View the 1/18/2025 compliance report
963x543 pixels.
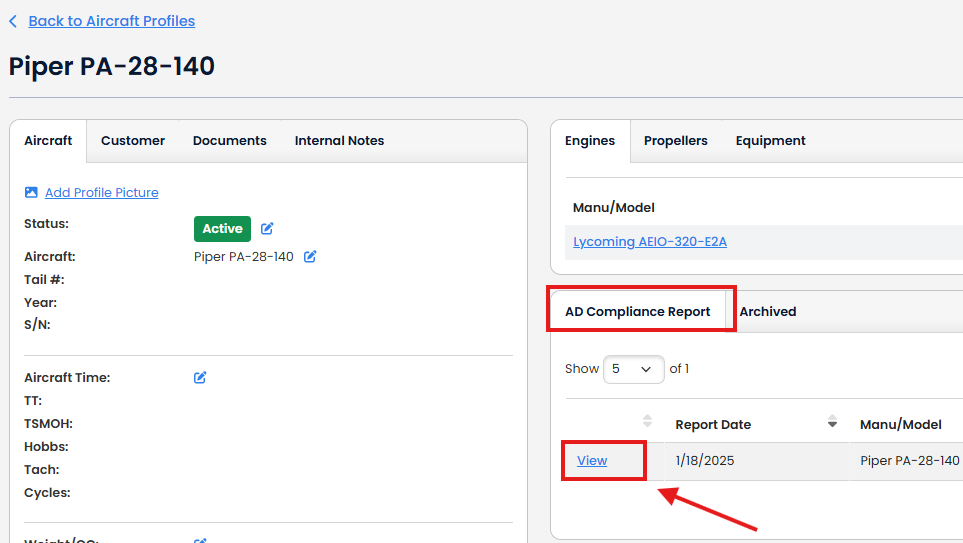pos(592,461)
